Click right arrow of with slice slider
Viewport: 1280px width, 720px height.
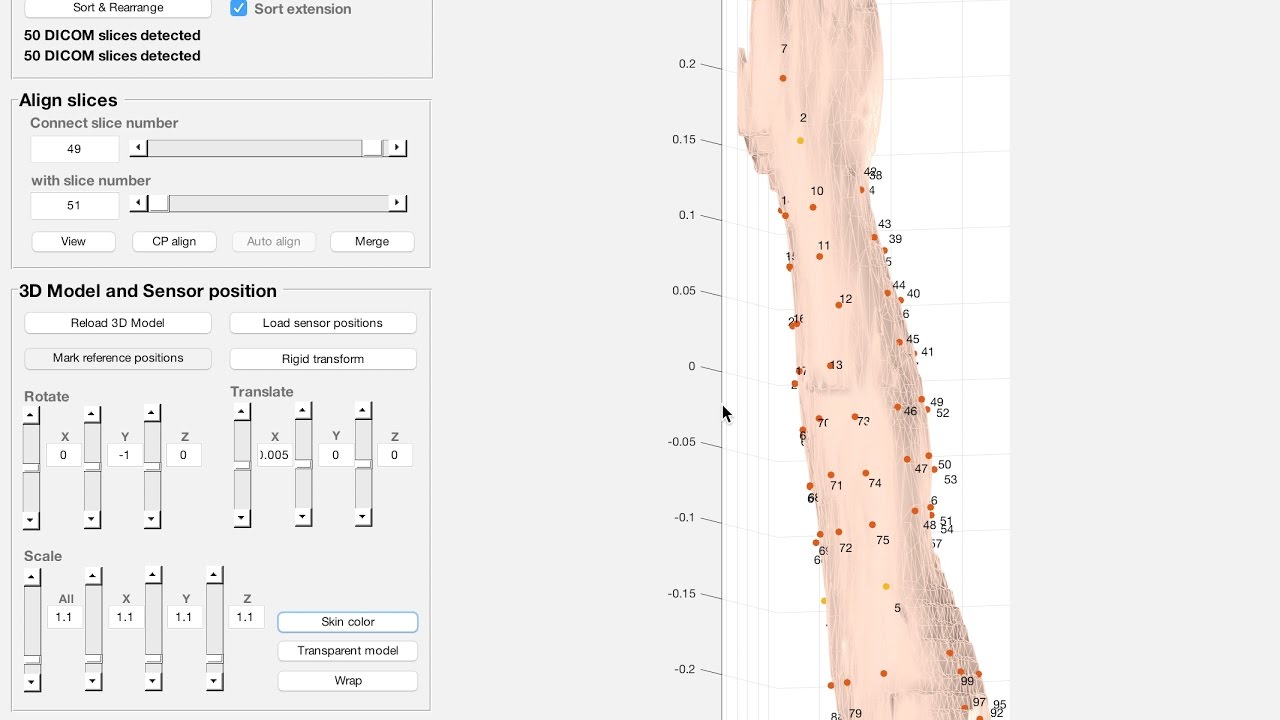pos(397,204)
